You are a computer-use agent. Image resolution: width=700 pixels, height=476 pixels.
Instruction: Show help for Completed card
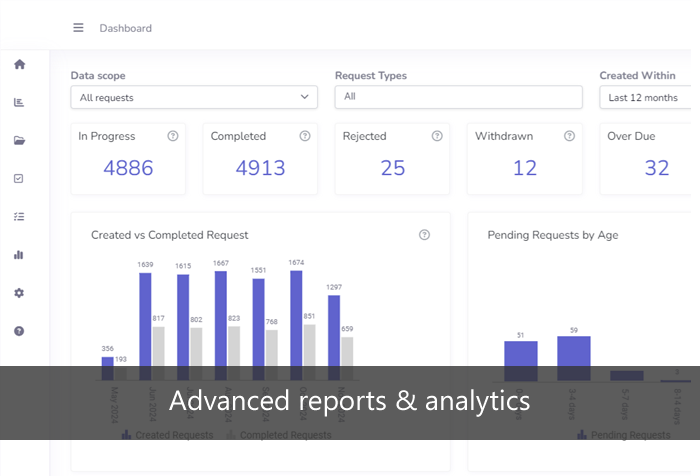point(305,136)
